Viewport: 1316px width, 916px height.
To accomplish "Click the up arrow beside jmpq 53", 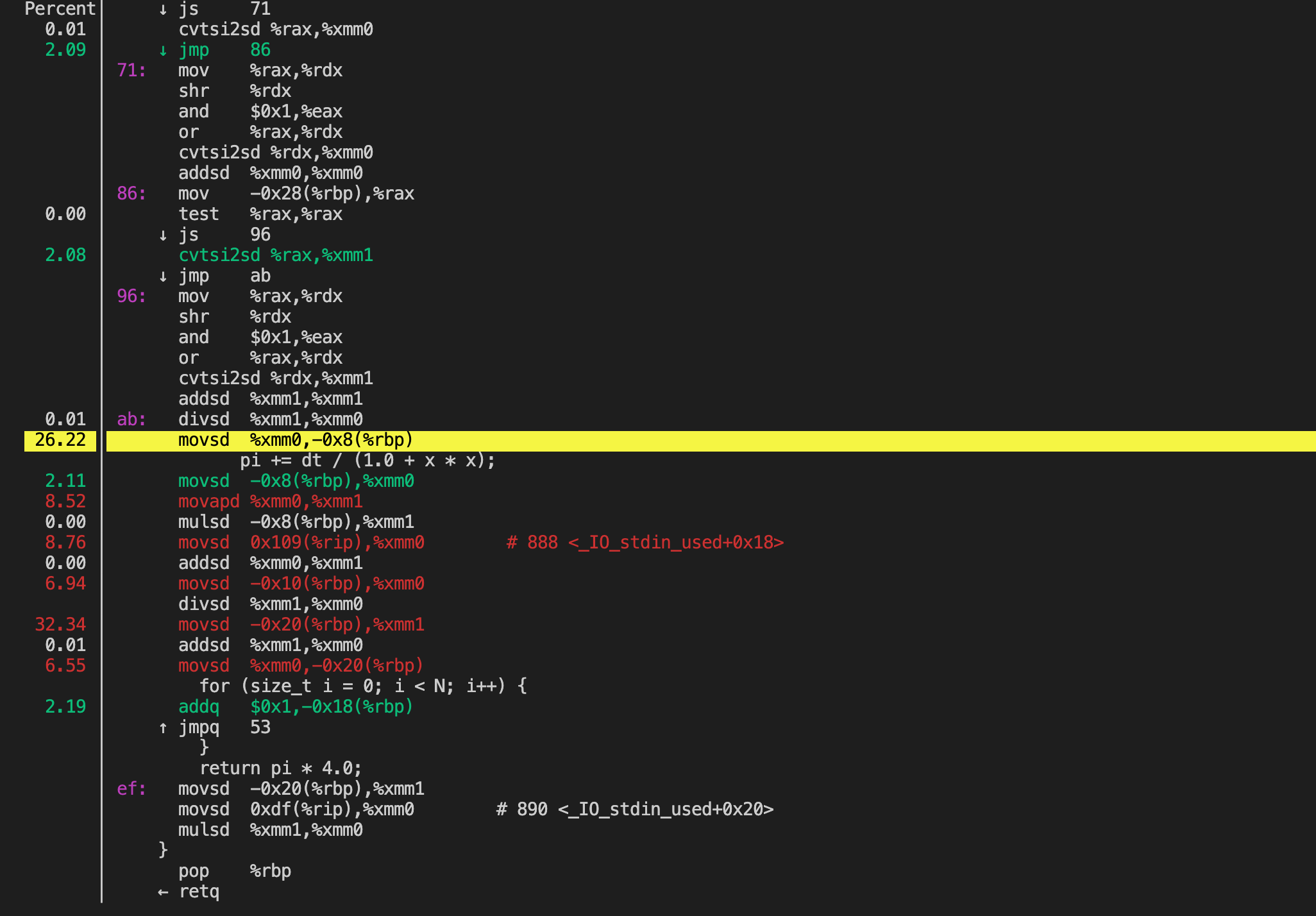I will click(163, 728).
